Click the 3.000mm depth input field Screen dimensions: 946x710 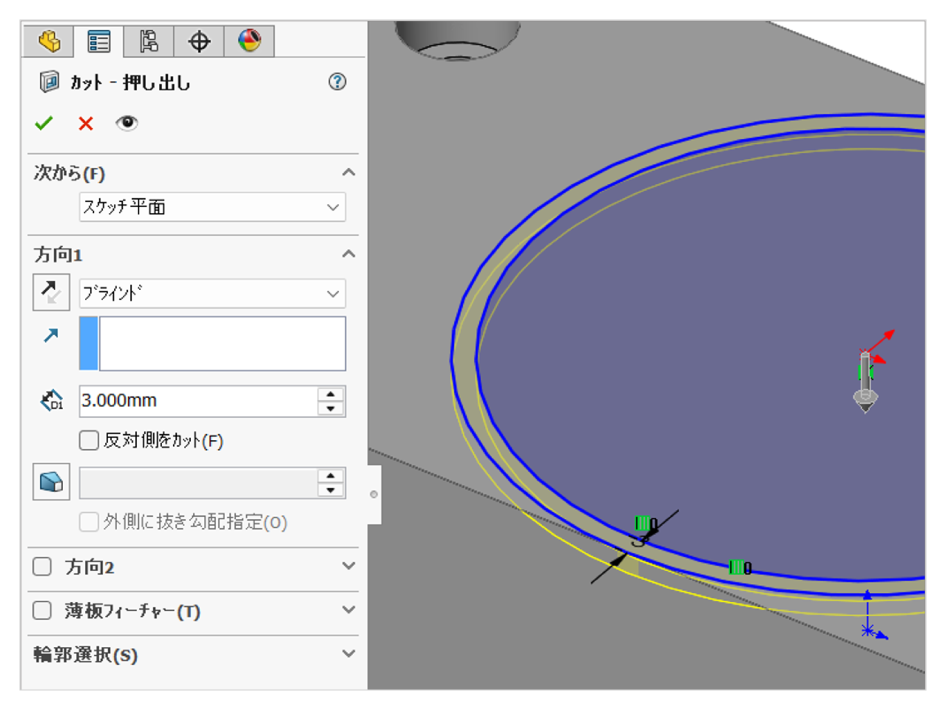click(197, 401)
